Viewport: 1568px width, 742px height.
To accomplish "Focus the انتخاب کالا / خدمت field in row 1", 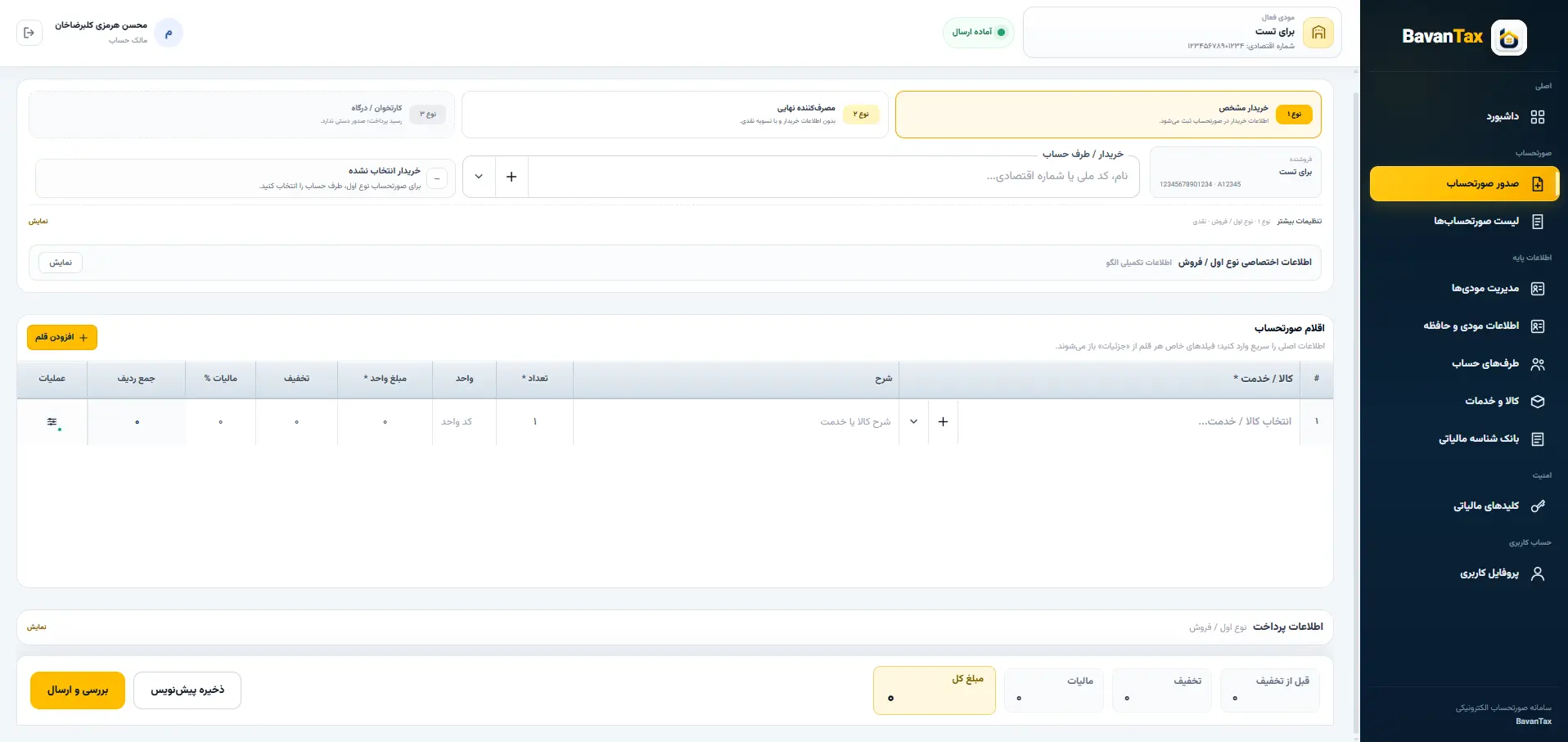I will (x=1129, y=421).
